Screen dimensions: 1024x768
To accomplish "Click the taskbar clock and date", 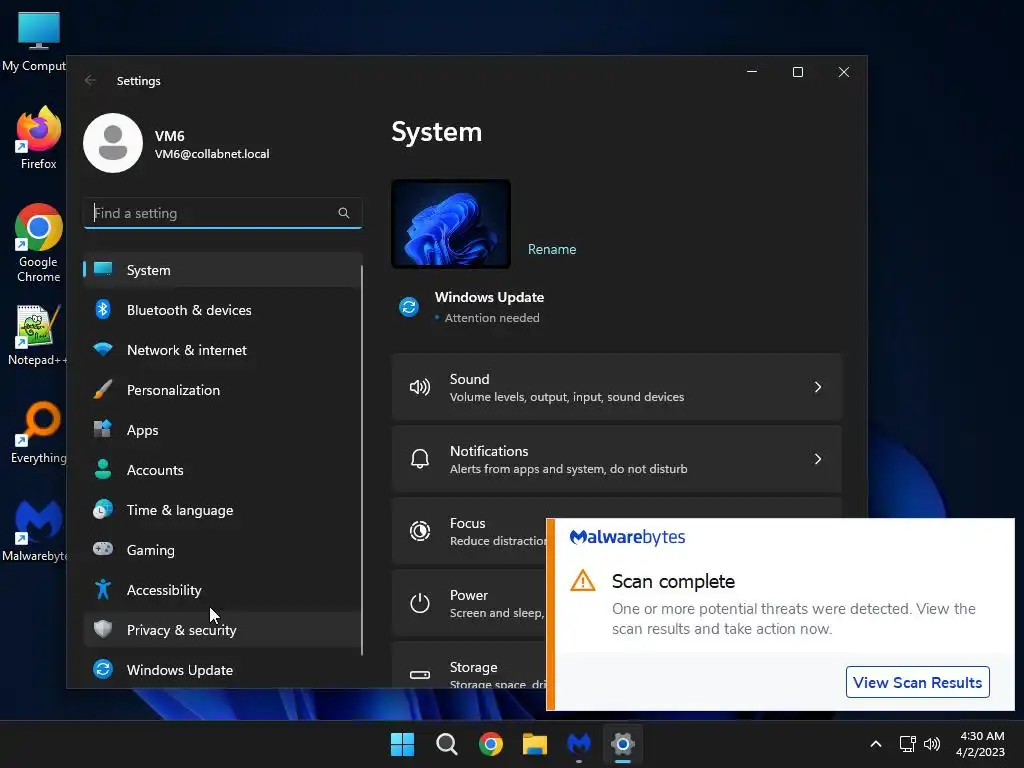I will [980, 744].
